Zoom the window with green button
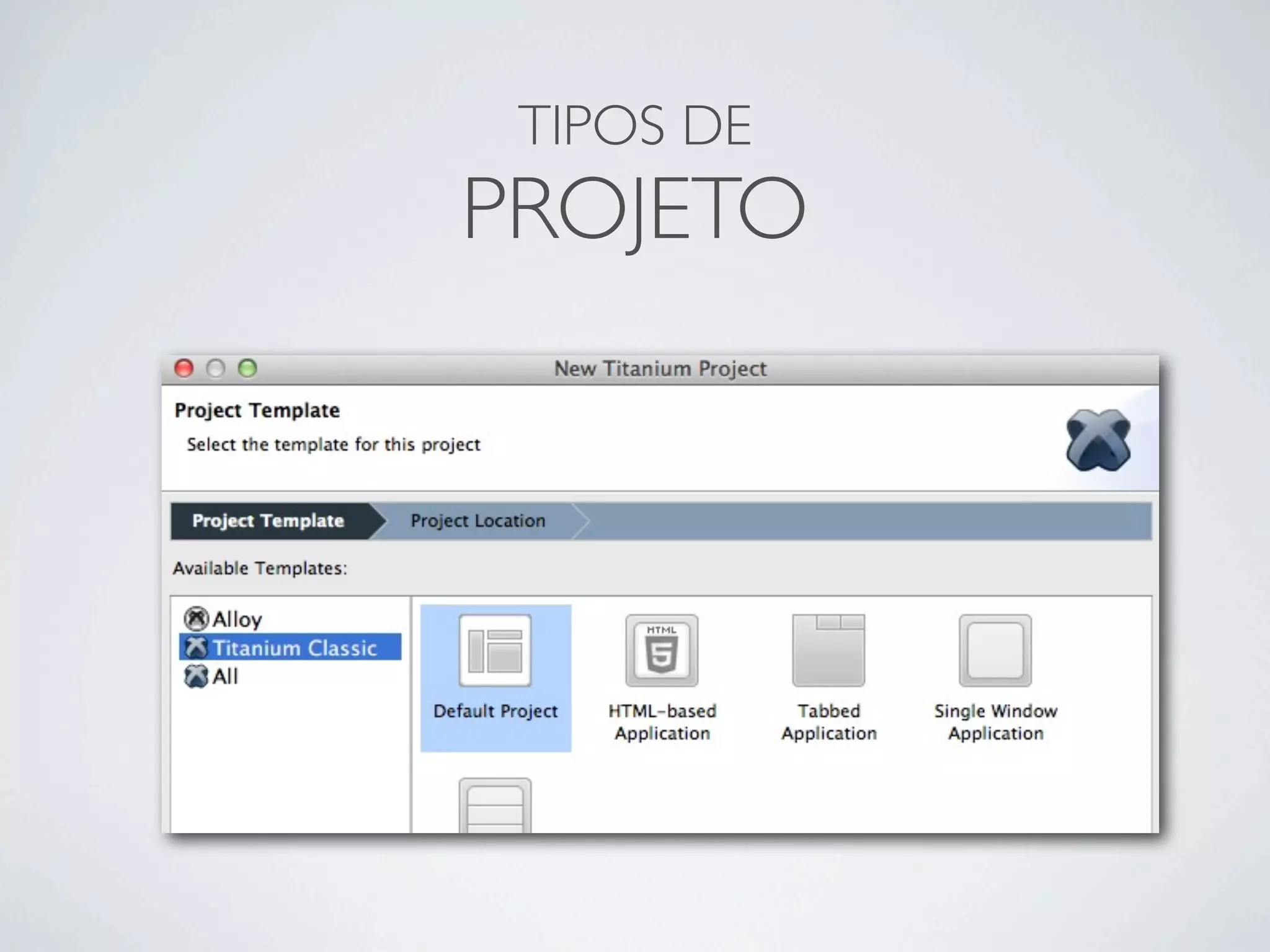Image resolution: width=1270 pixels, height=952 pixels. [247, 368]
